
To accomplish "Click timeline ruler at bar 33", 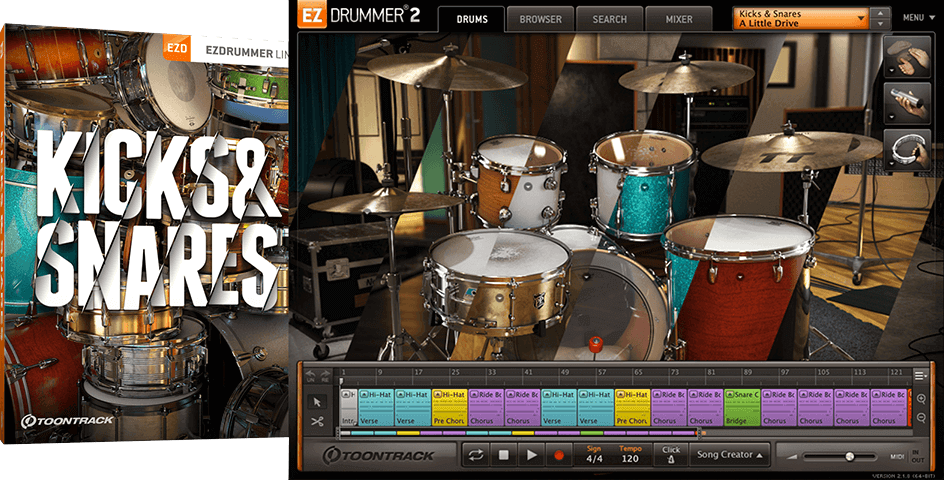I will coord(492,372).
